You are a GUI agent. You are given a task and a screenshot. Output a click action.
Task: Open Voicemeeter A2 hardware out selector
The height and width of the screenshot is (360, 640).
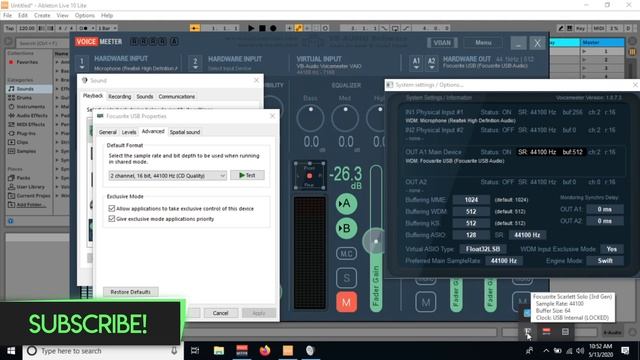click(x=431, y=63)
